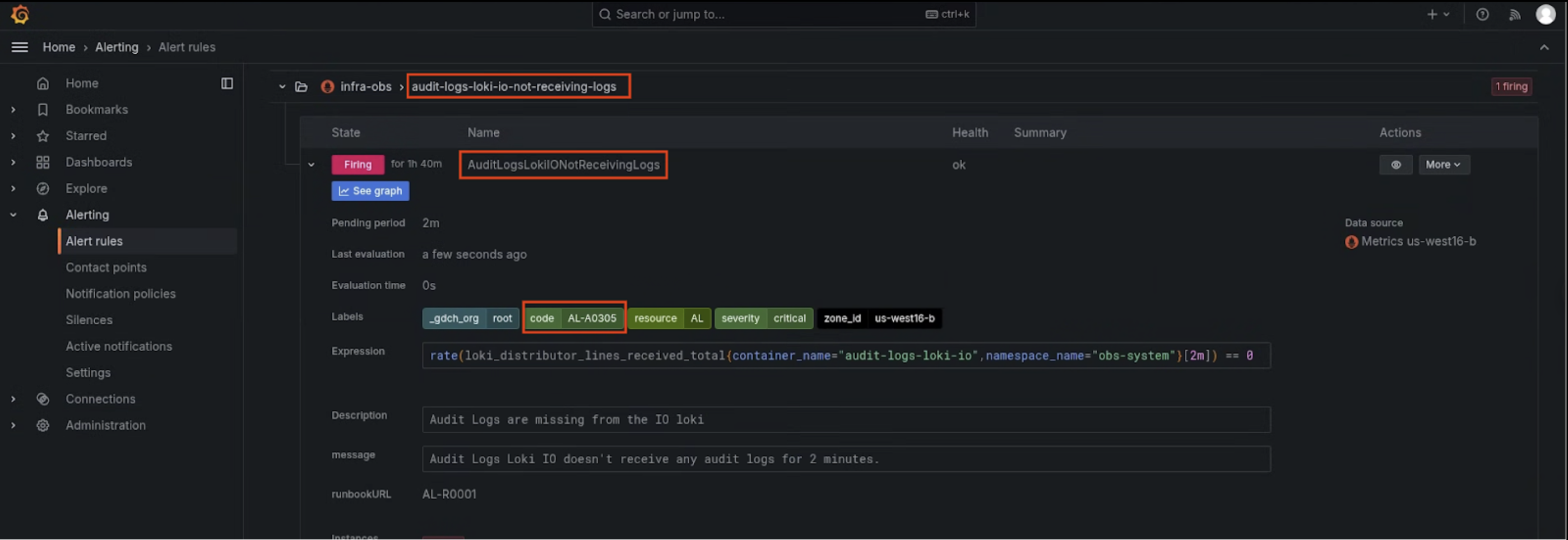Click the folder icon beside infra-obs
The image size is (1568, 540).
click(301, 86)
